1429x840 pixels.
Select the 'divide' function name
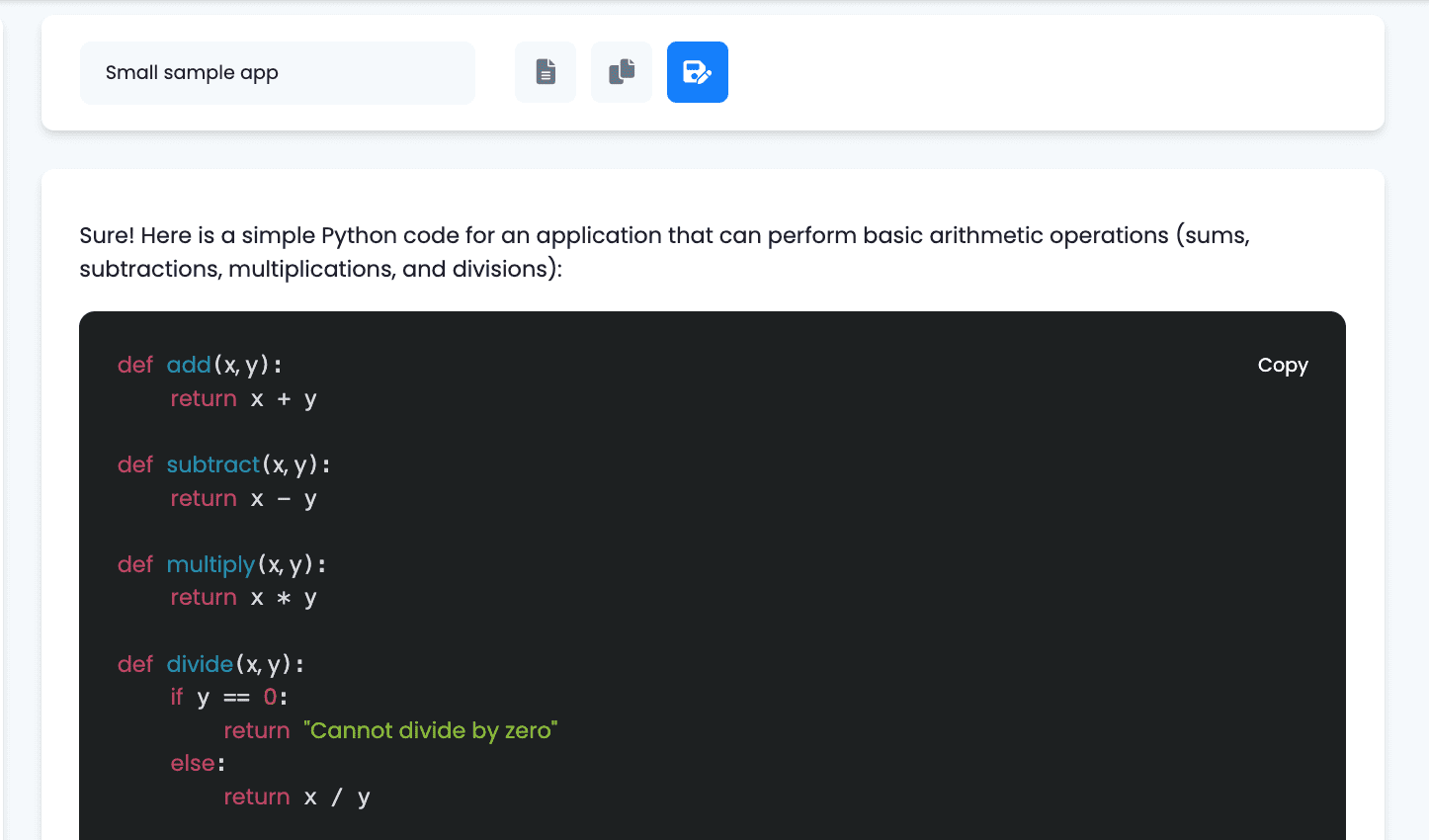point(200,664)
